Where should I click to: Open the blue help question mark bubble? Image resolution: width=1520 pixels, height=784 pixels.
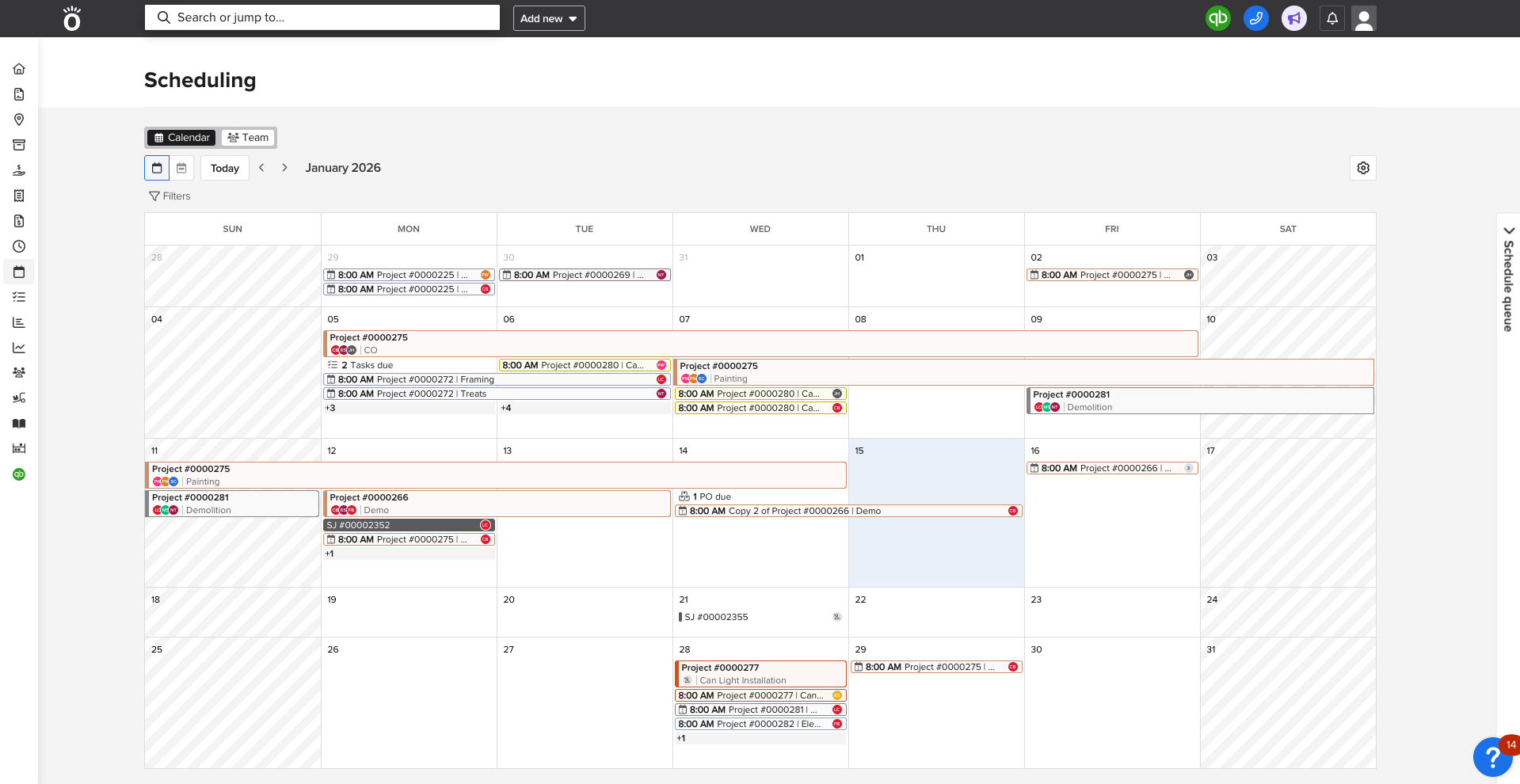point(1491,757)
